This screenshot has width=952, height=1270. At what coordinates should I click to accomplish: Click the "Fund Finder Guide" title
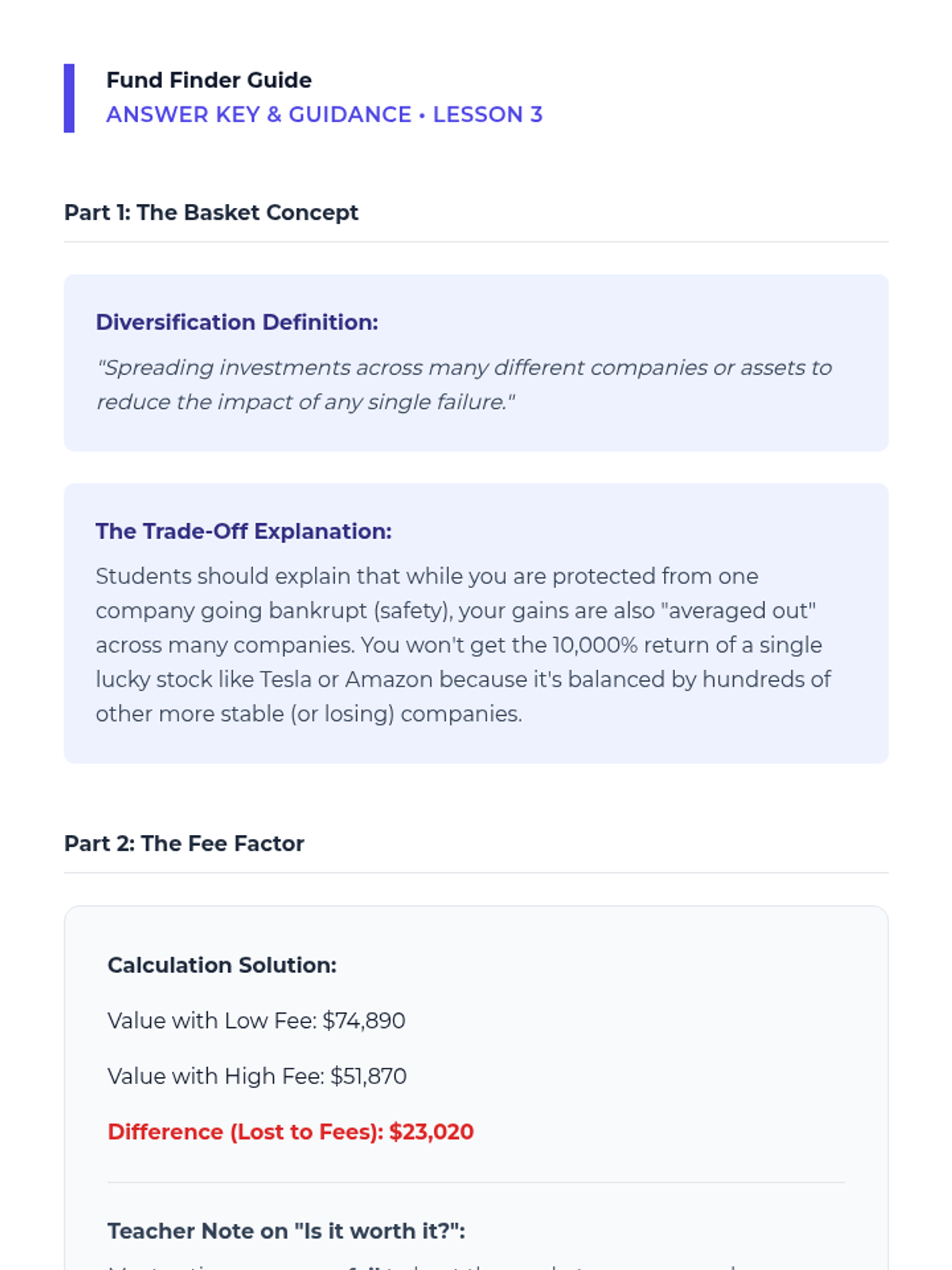click(x=209, y=80)
